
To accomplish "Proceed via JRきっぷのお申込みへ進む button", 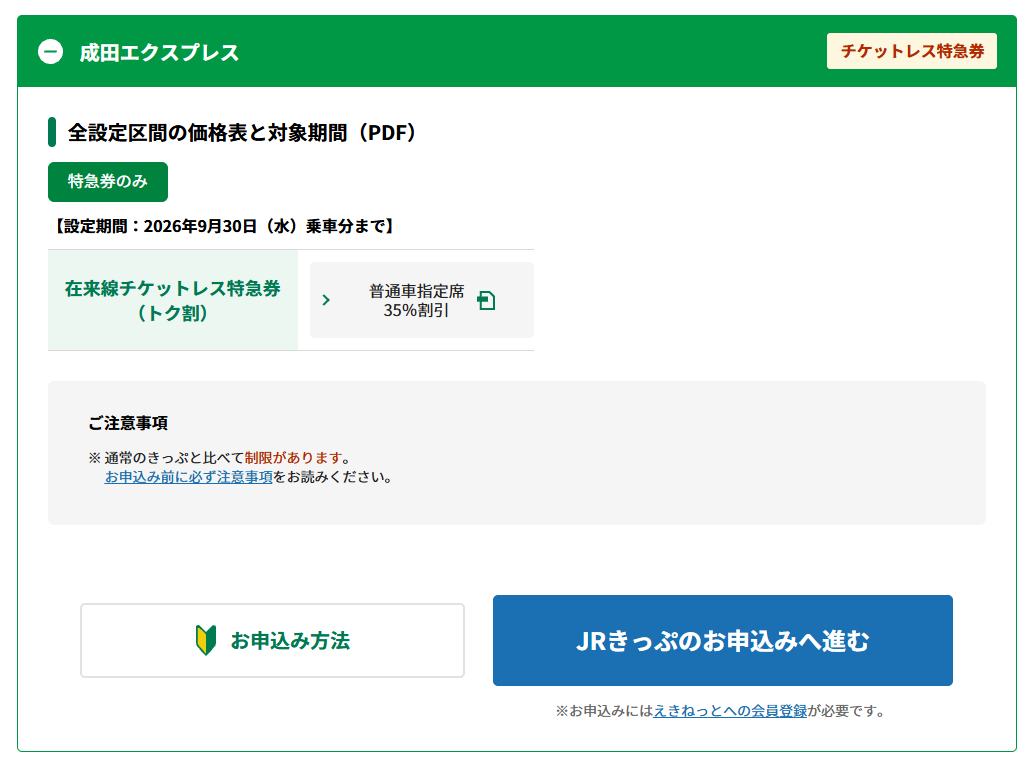I will point(723,640).
